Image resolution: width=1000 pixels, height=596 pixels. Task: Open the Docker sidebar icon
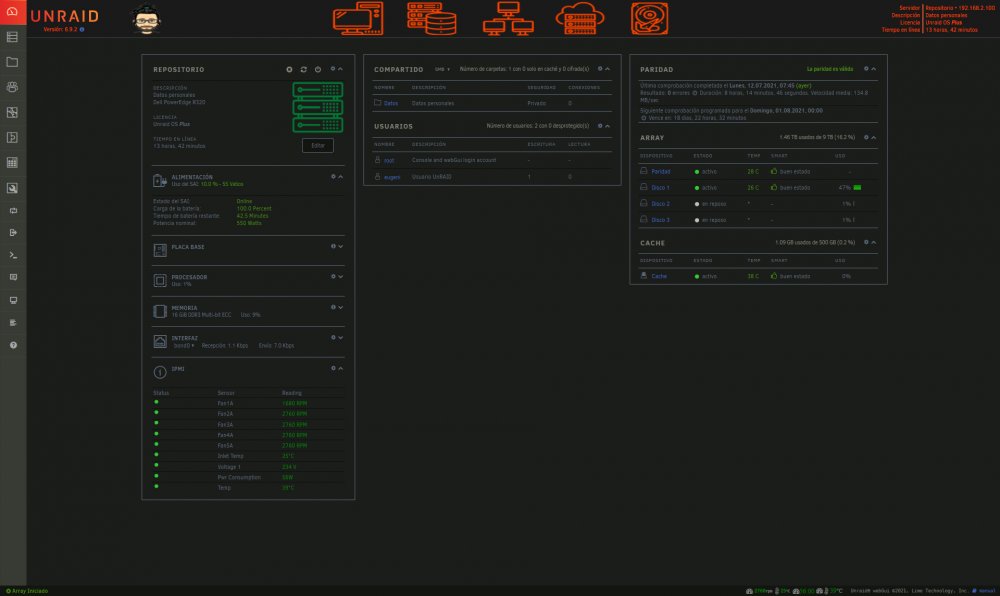click(x=12, y=138)
